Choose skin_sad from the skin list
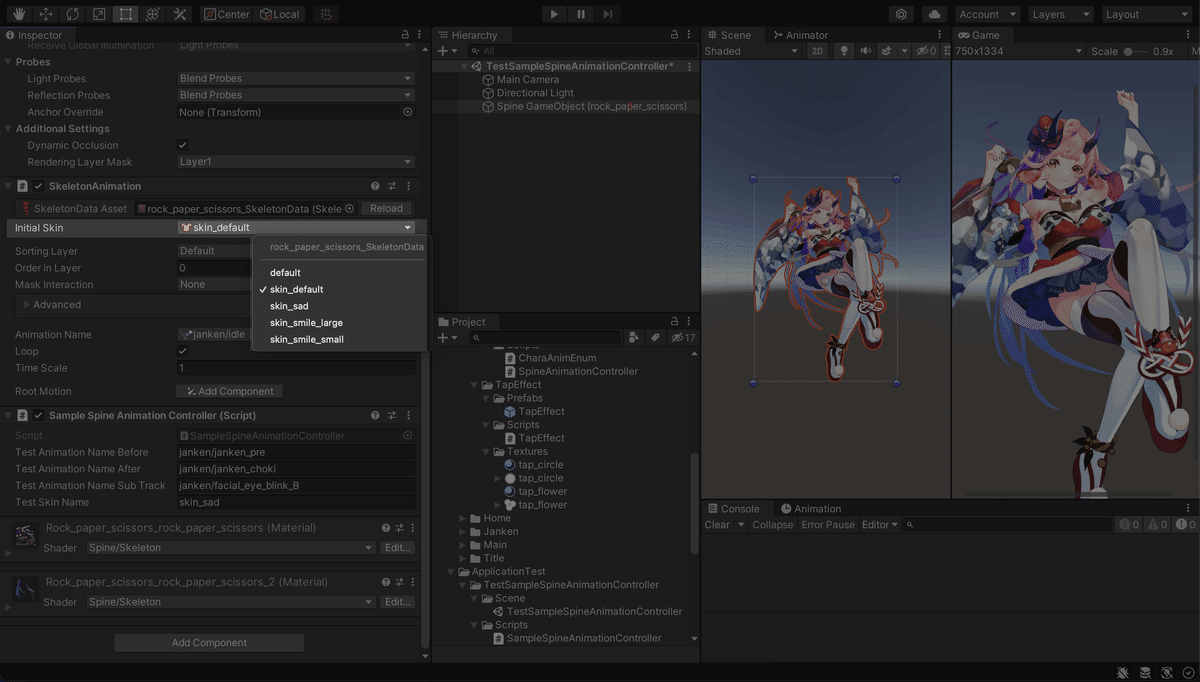 coord(289,306)
